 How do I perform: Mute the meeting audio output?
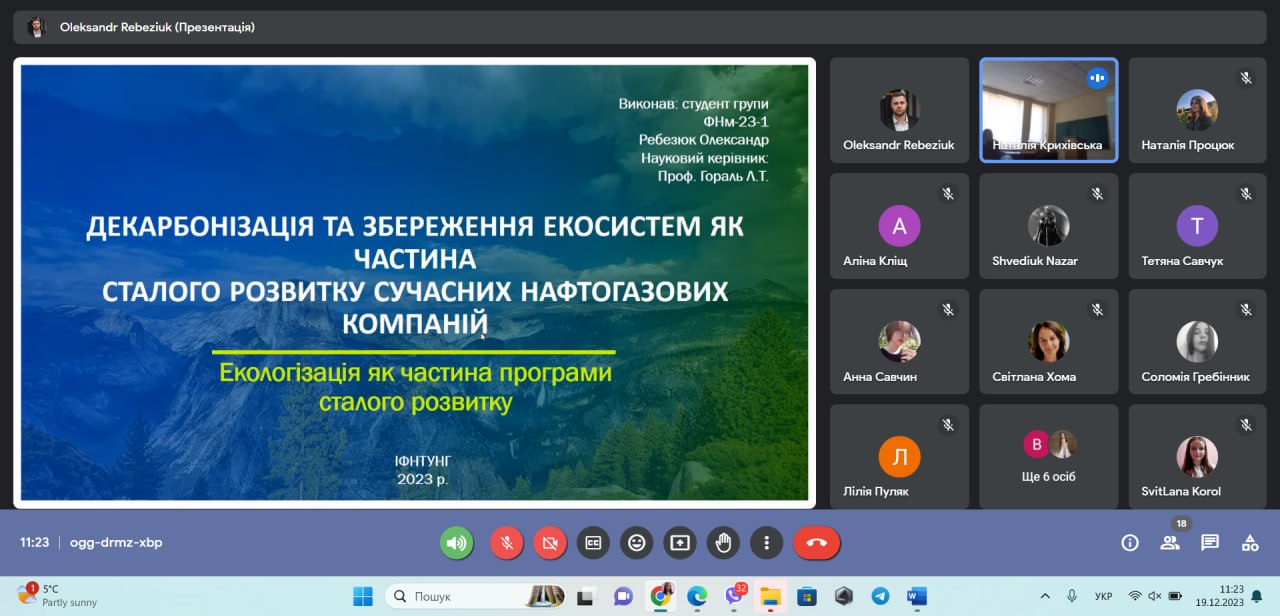[x=457, y=542]
